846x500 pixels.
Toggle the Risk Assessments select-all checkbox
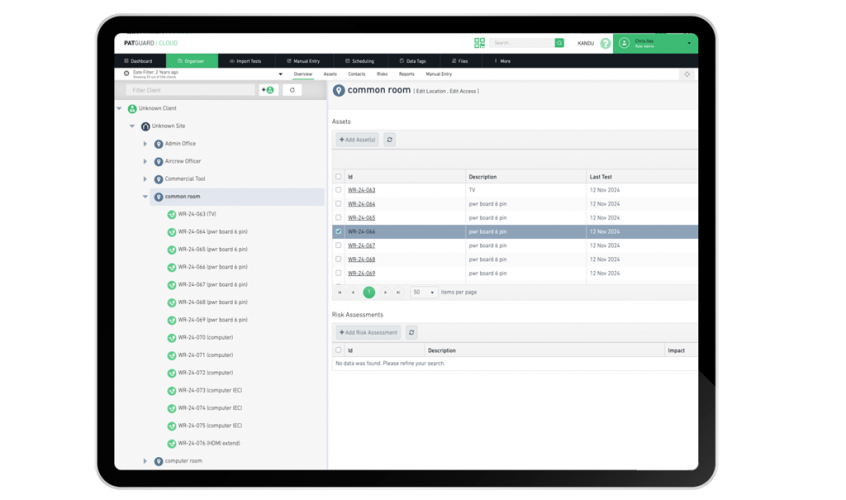(x=338, y=350)
